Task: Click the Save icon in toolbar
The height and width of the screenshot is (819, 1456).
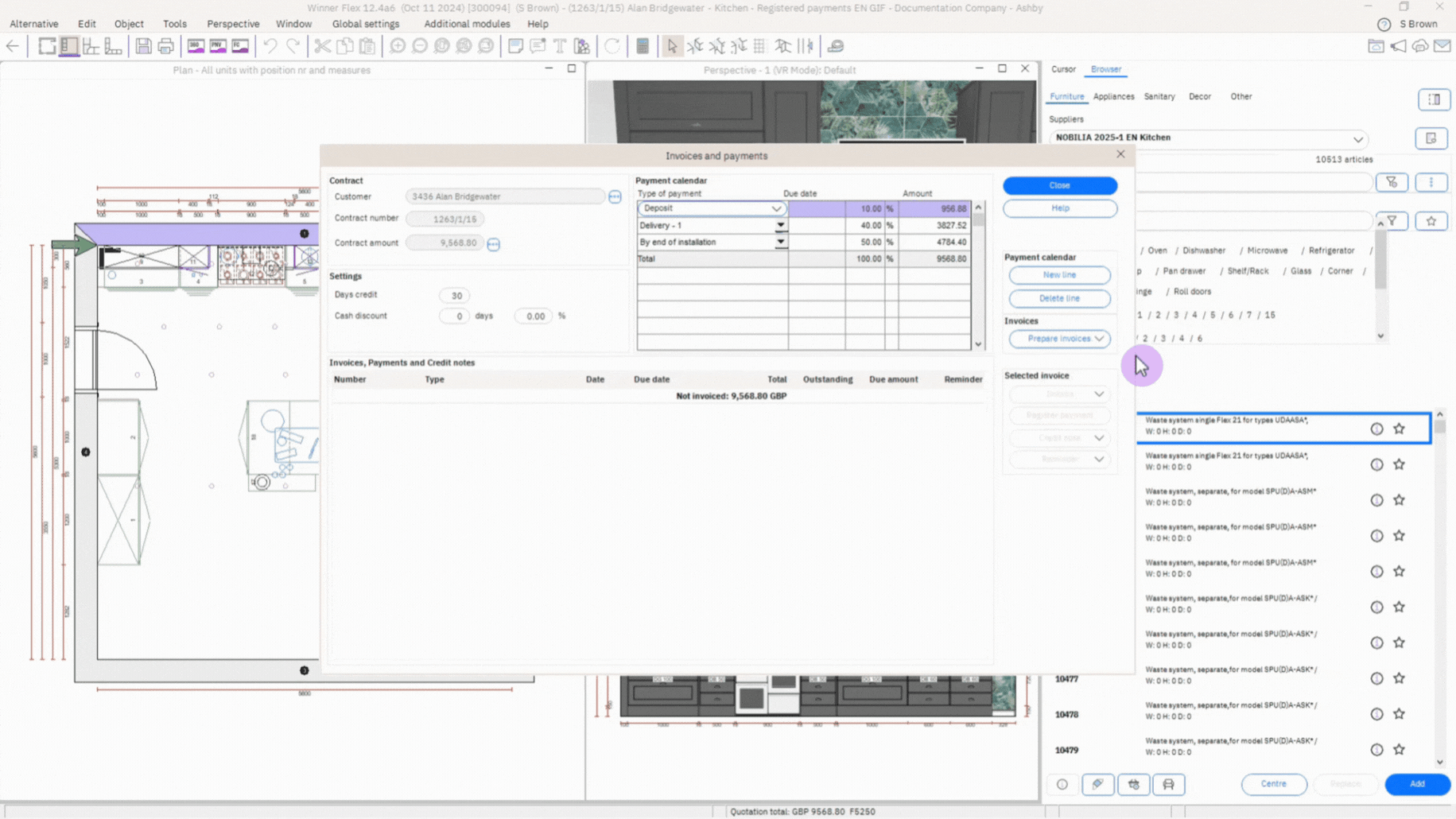Action: coord(143,46)
